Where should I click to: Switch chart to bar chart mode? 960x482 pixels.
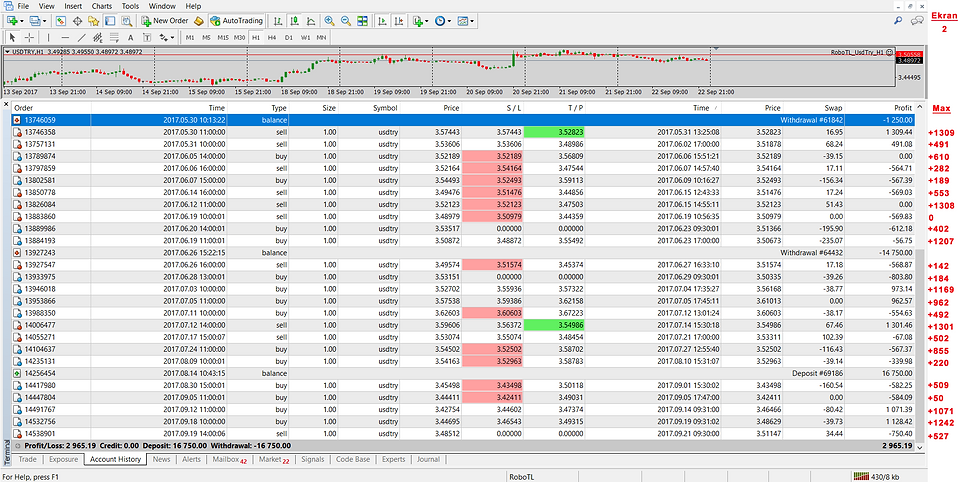point(279,21)
